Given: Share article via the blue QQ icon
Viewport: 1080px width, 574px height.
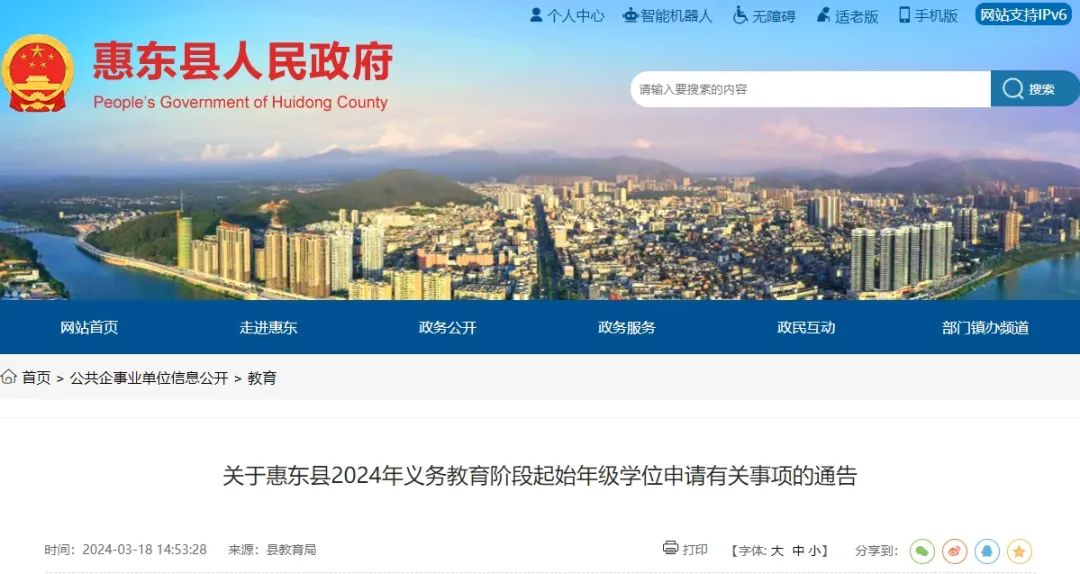Looking at the screenshot, I should tap(987, 551).
